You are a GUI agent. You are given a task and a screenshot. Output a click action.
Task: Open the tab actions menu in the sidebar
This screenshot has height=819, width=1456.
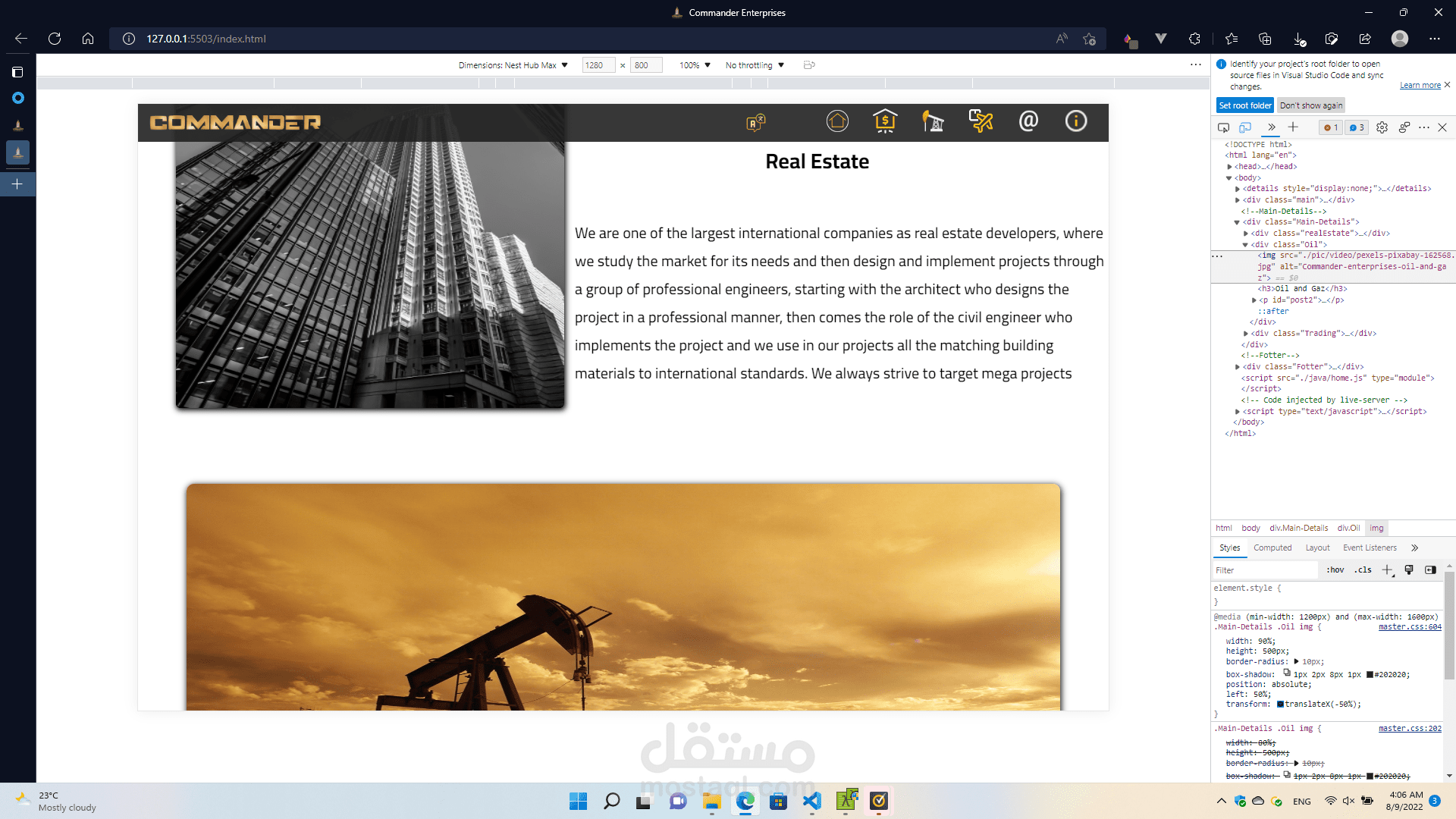[x=17, y=72]
